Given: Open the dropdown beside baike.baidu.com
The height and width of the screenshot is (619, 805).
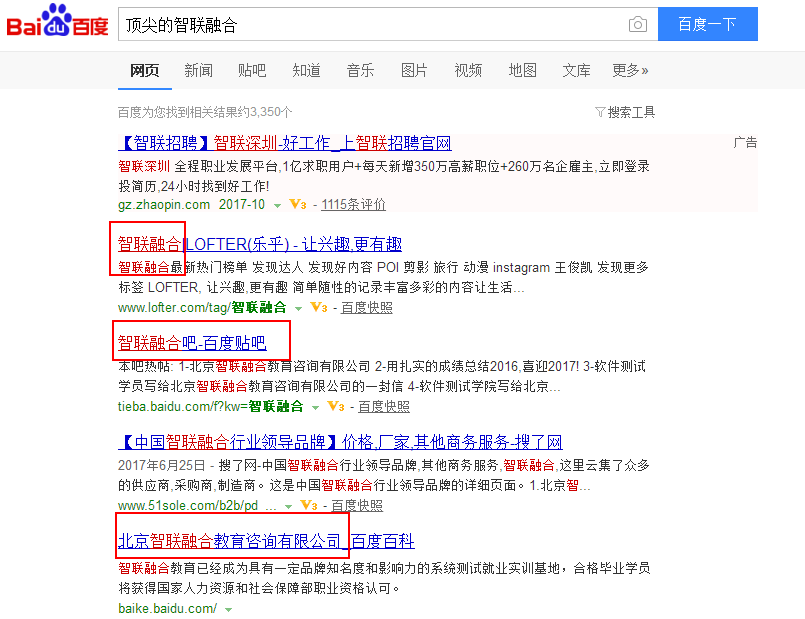Looking at the screenshot, I should [x=228, y=609].
